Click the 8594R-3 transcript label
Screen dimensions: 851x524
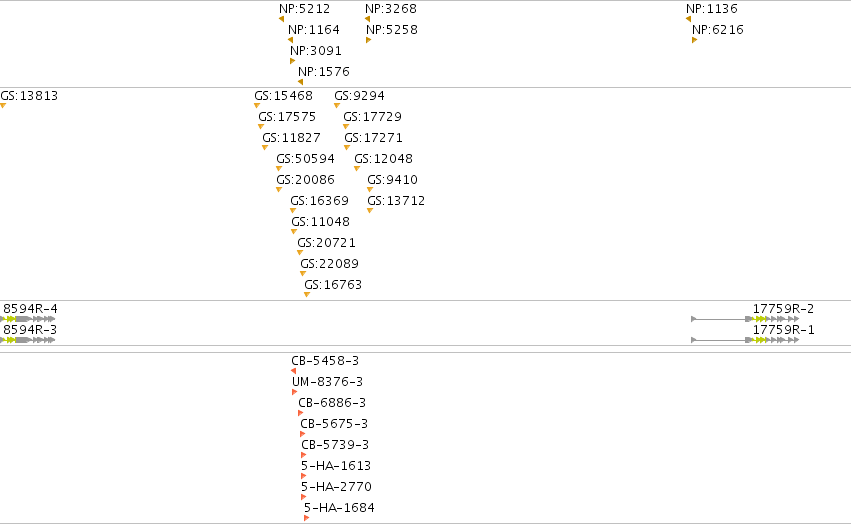click(30, 330)
